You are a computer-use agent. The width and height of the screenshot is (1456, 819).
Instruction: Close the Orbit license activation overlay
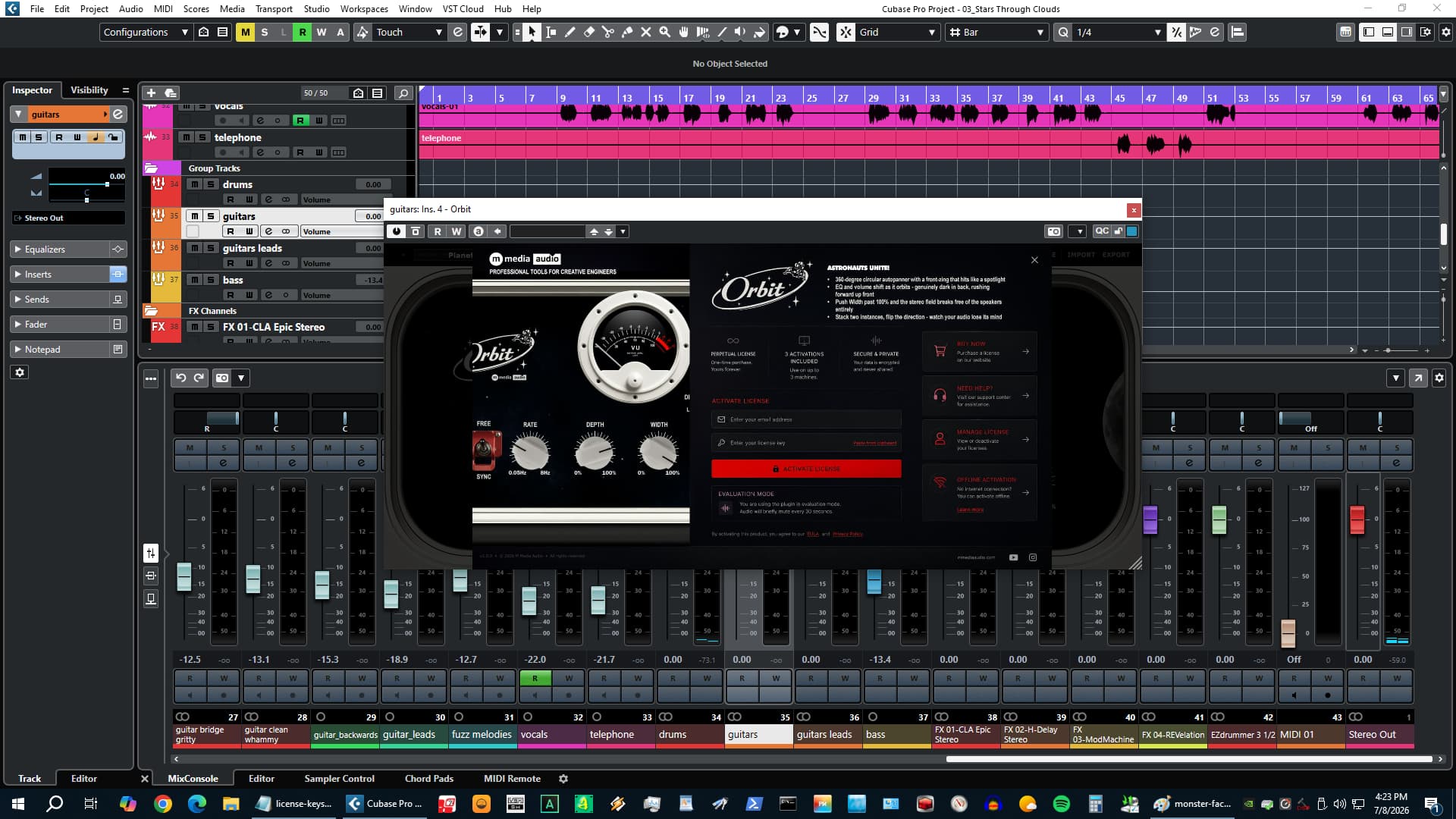pyautogui.click(x=1034, y=260)
